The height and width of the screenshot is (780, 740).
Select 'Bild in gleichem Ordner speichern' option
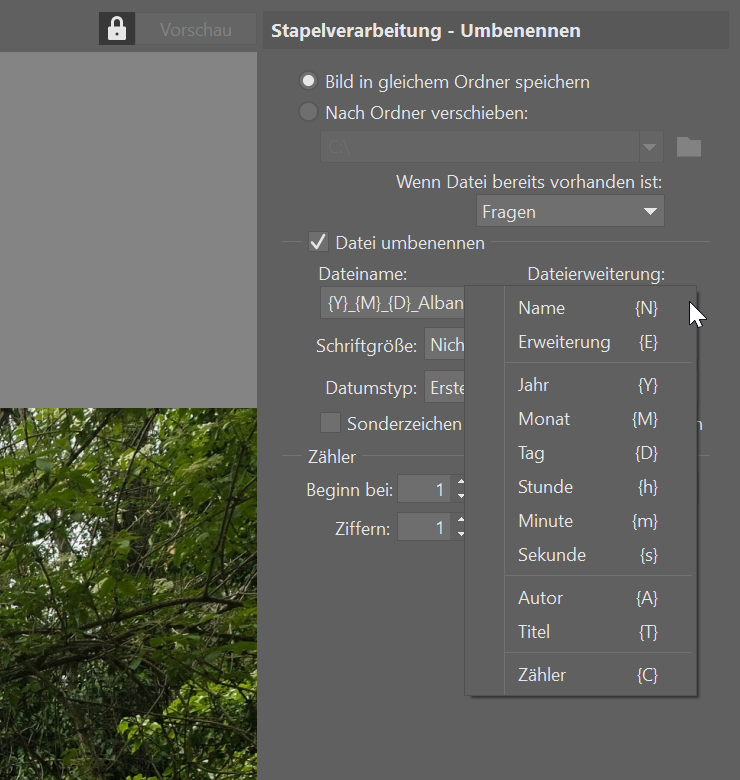[x=309, y=81]
